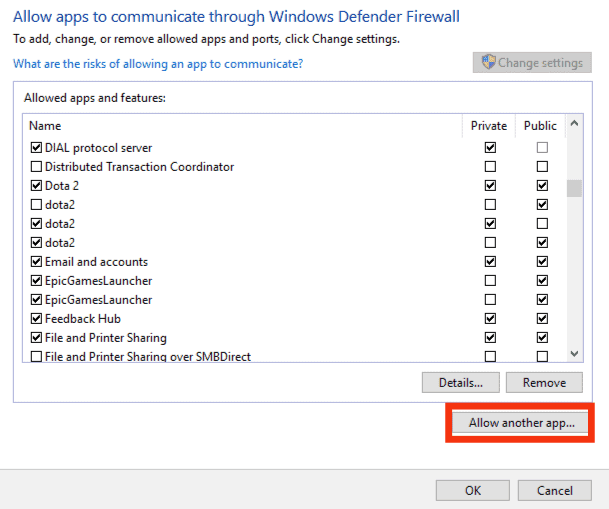This screenshot has width=609, height=509.
Task: Uncheck the Feedback Hub name checkbox
Action: [x=36, y=319]
